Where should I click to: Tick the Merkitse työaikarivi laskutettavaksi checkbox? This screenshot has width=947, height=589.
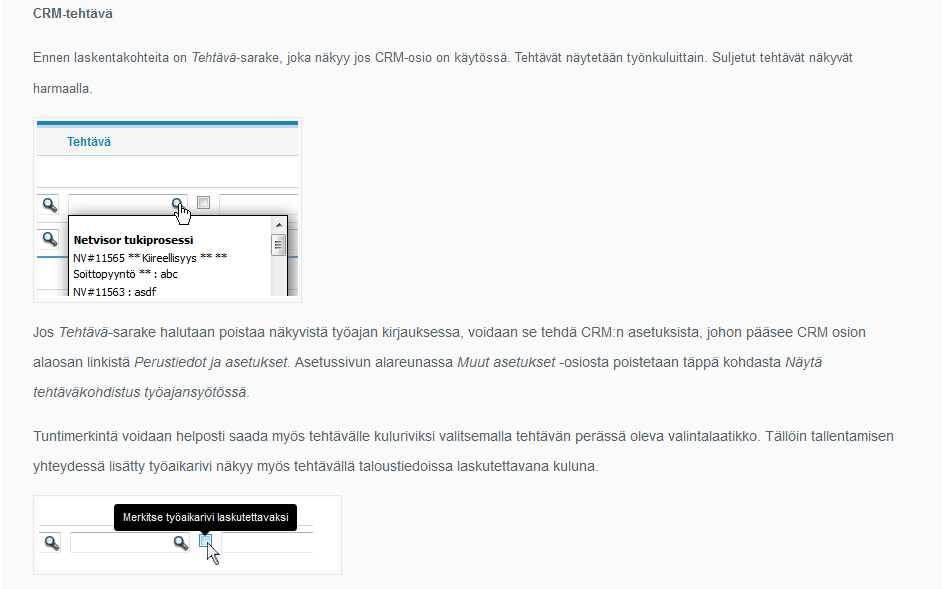point(205,541)
